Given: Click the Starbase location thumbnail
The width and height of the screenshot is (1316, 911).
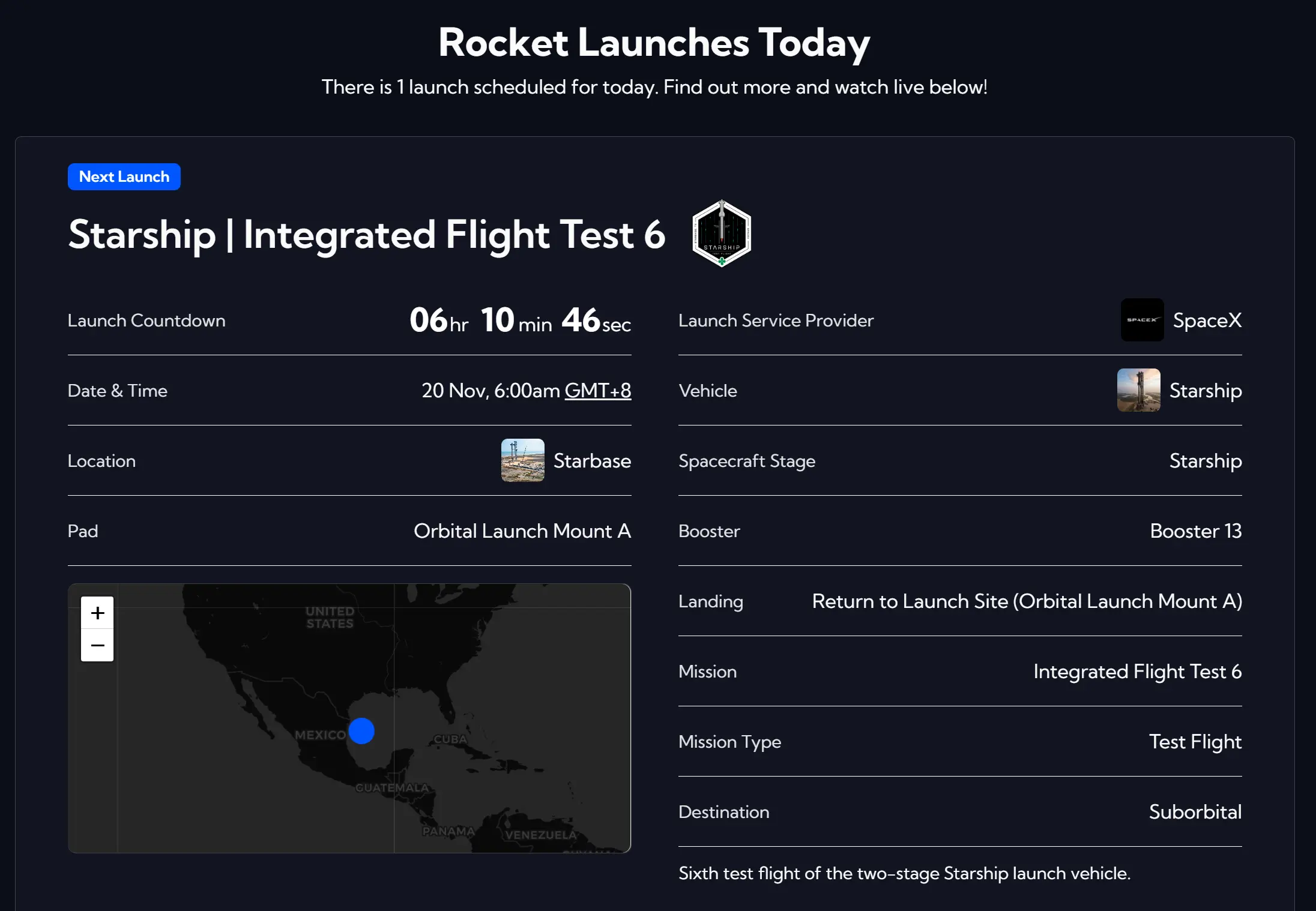Looking at the screenshot, I should (522, 460).
